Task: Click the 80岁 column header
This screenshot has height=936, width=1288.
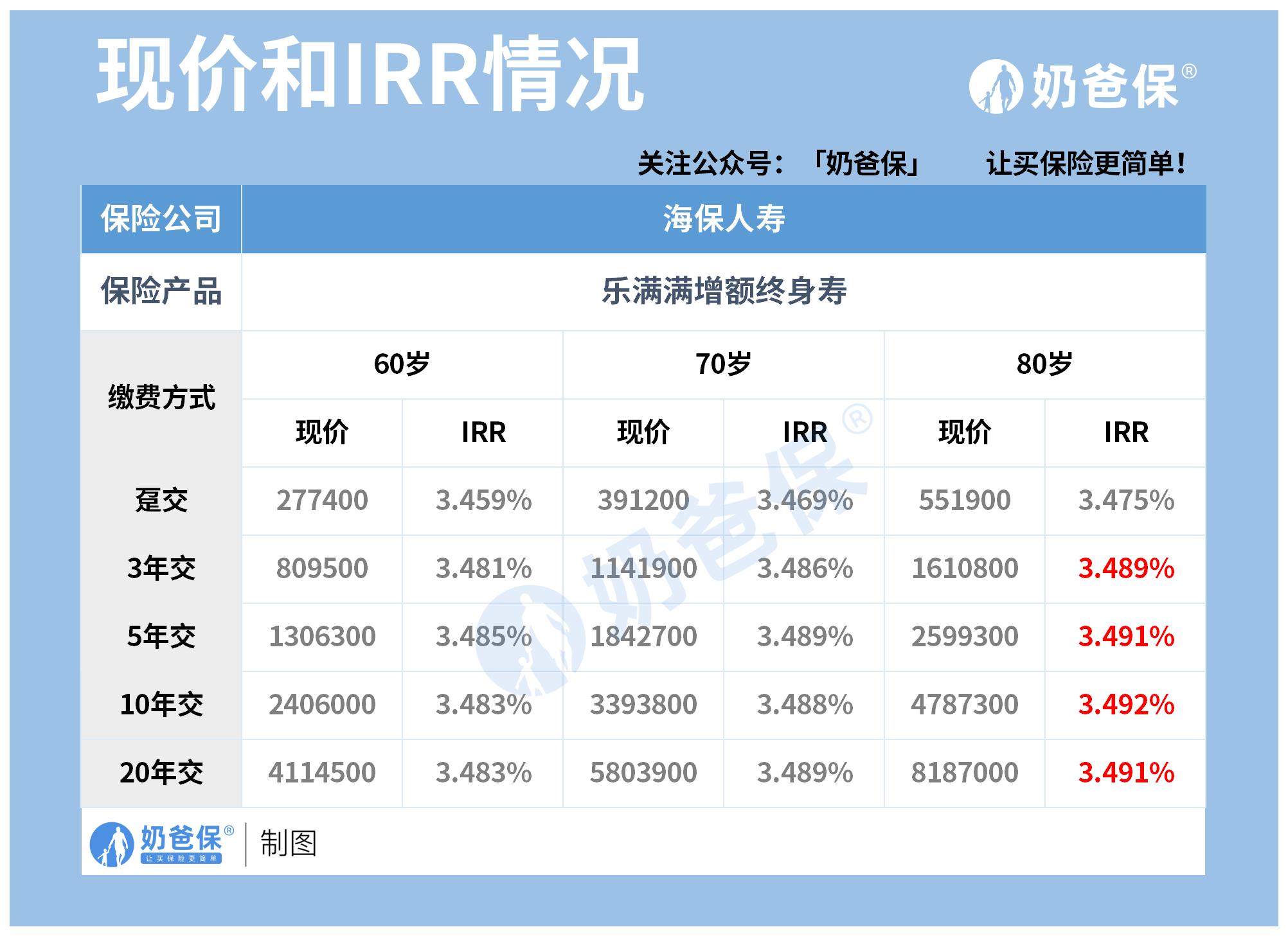Action: point(1044,364)
